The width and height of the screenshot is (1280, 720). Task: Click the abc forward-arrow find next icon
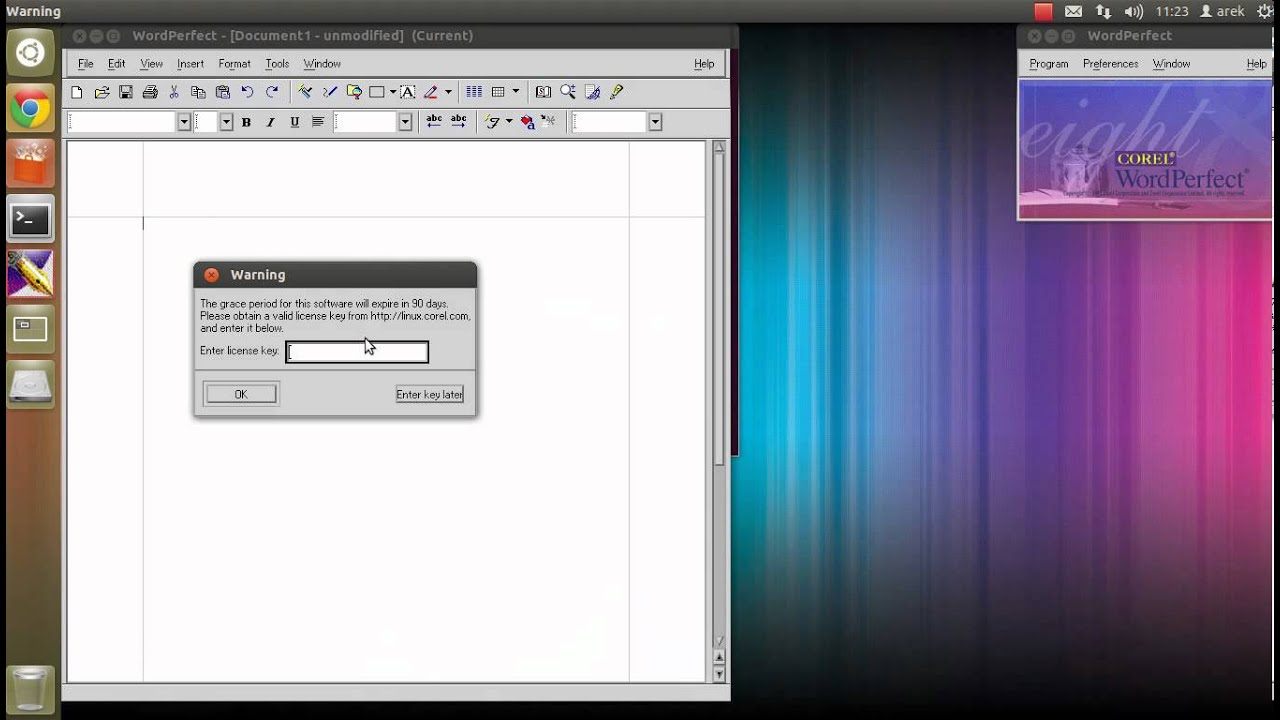pos(458,121)
